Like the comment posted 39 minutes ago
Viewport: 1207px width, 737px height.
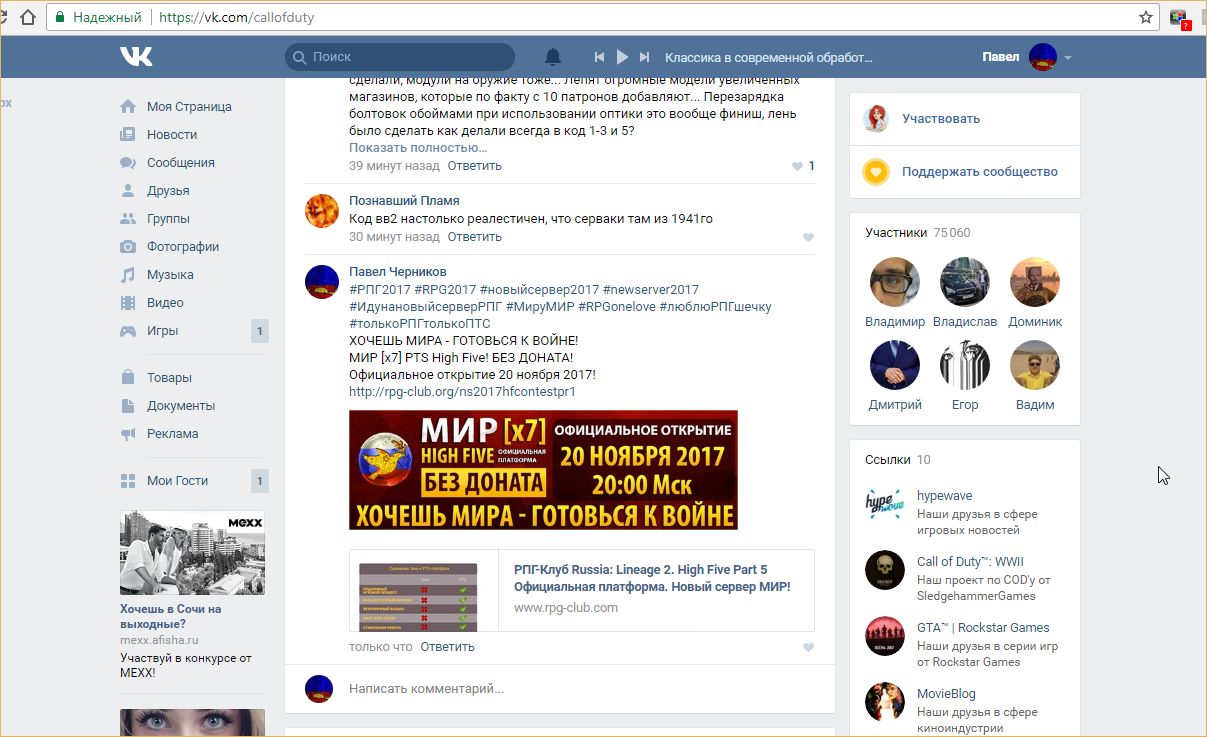pyautogui.click(x=798, y=166)
